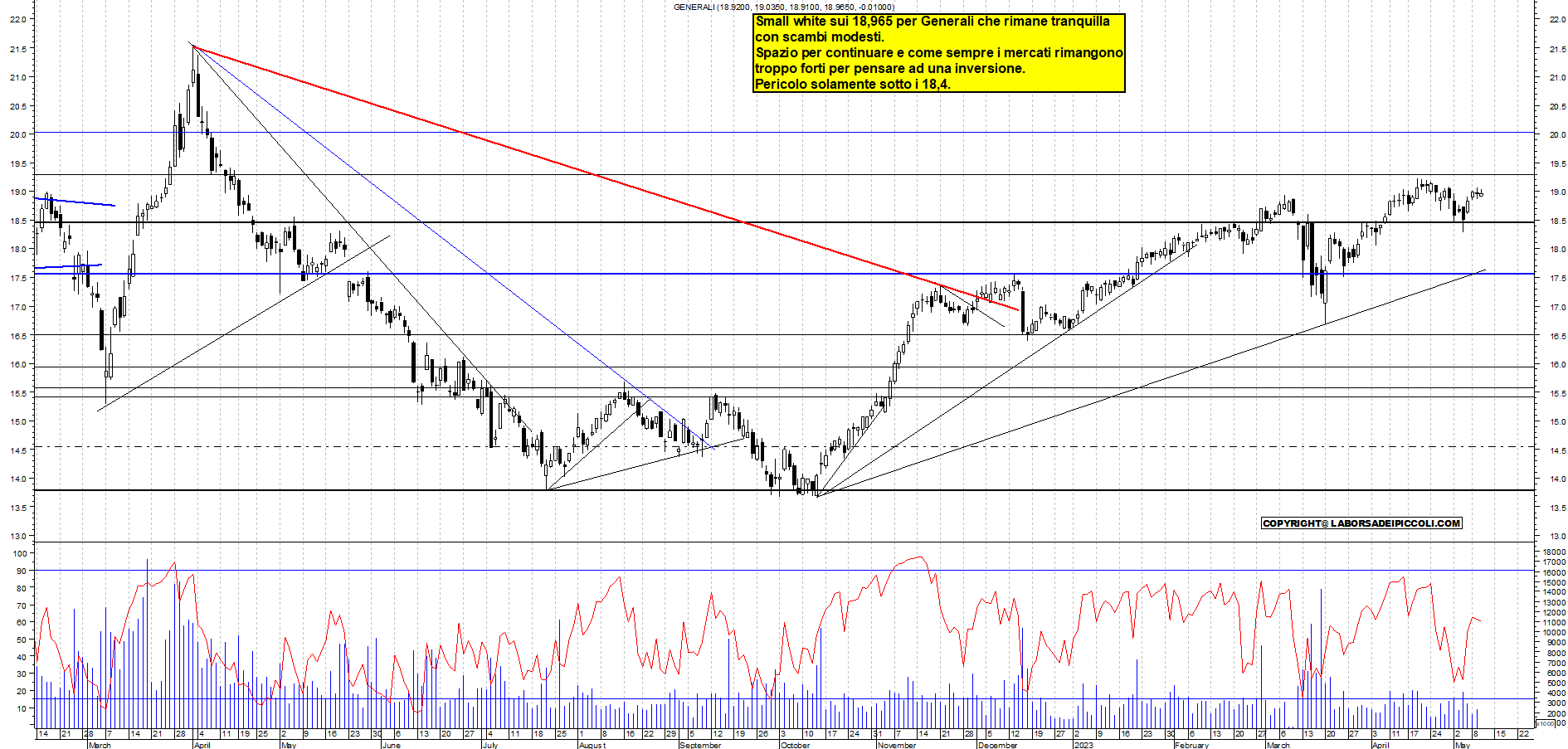The width and height of the screenshot is (1568, 749).
Task: Click the "October" month label on time axis
Action: (x=795, y=745)
